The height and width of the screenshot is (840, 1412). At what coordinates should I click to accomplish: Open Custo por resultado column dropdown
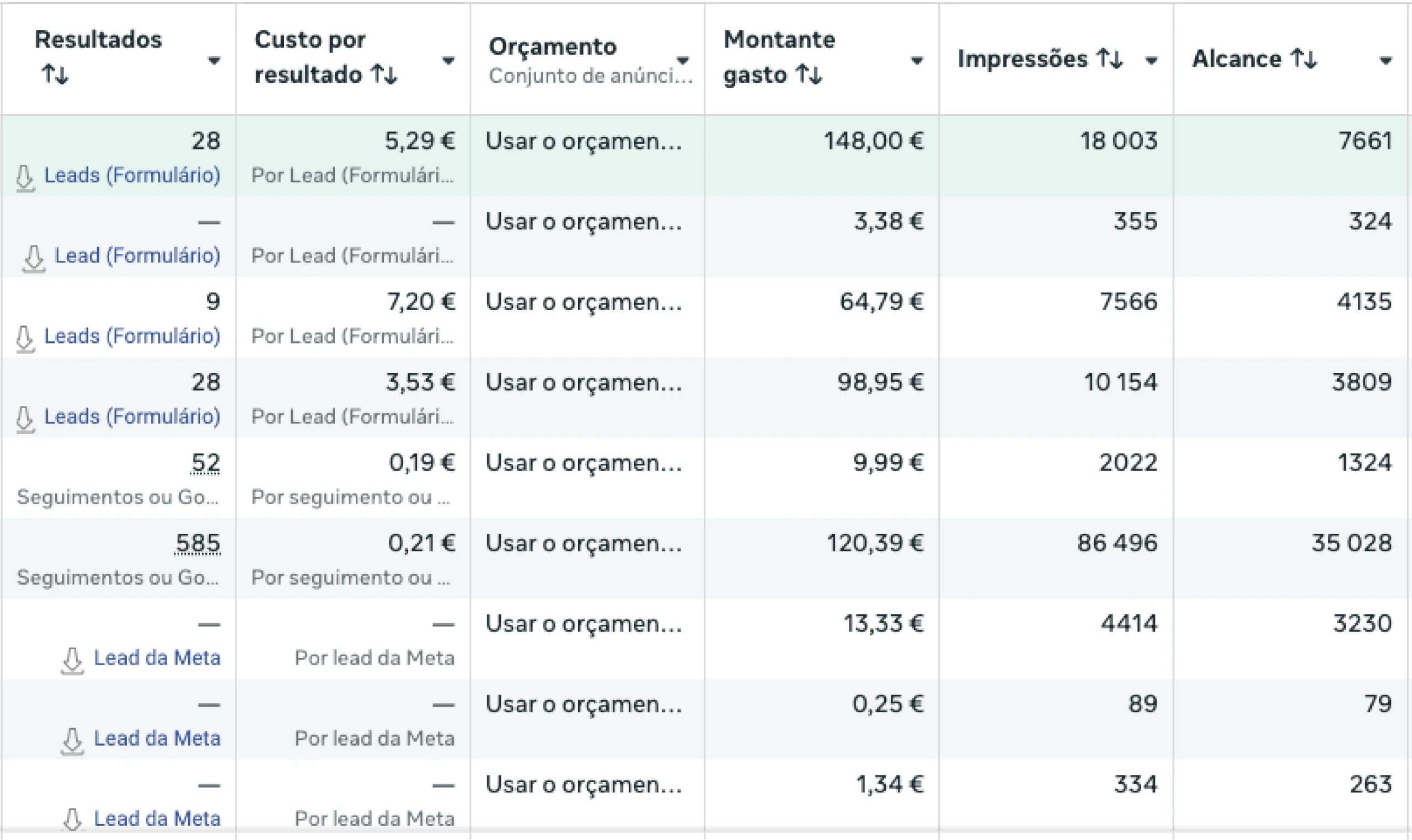448,61
